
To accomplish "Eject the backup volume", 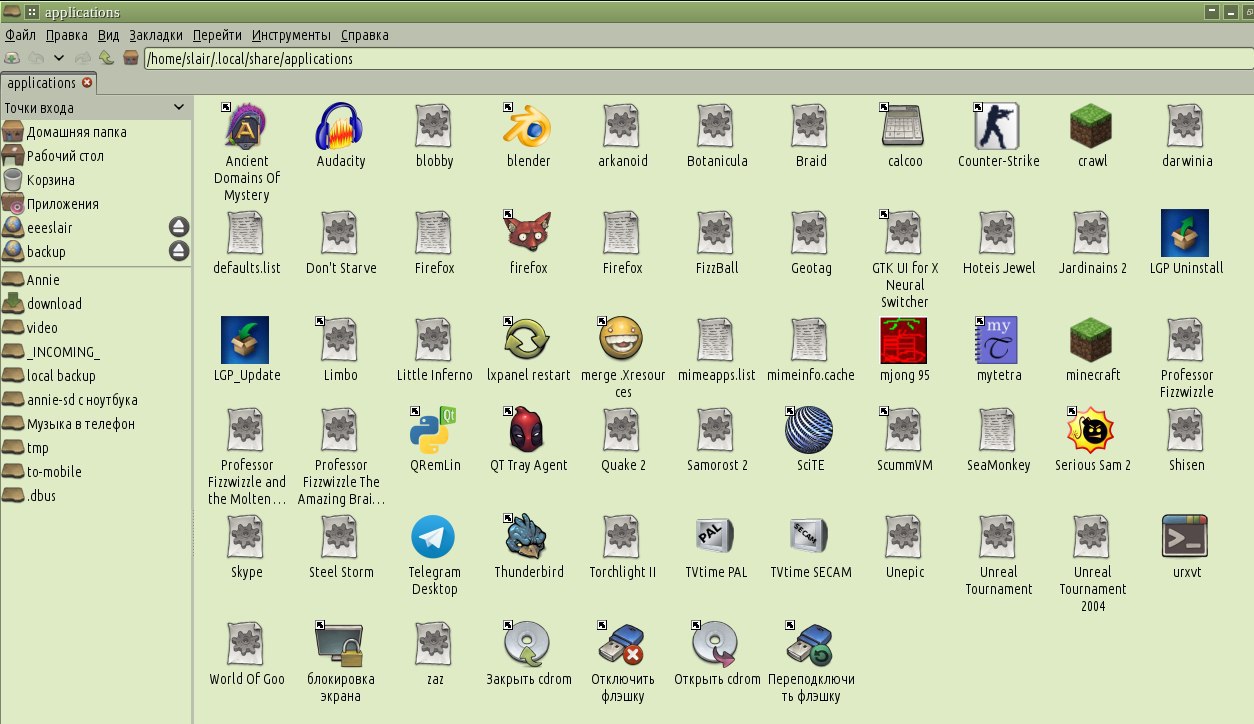I will pyautogui.click(x=178, y=251).
